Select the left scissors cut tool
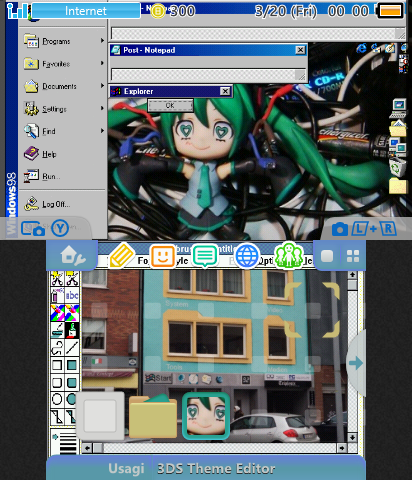The height and width of the screenshot is (480, 412). (x=57, y=279)
